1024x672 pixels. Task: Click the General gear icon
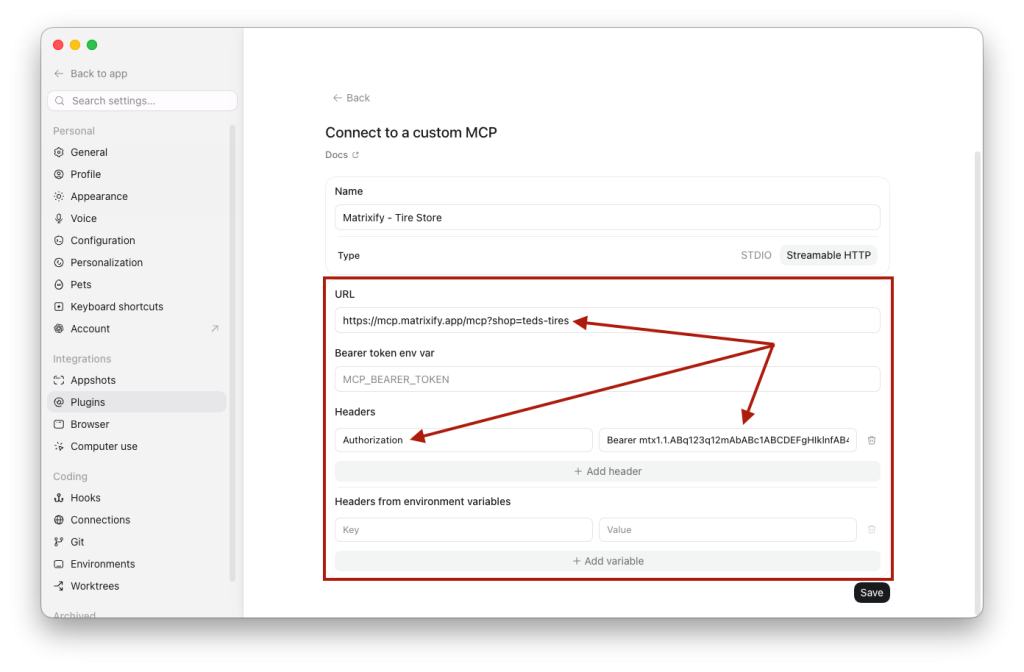[x=59, y=152]
